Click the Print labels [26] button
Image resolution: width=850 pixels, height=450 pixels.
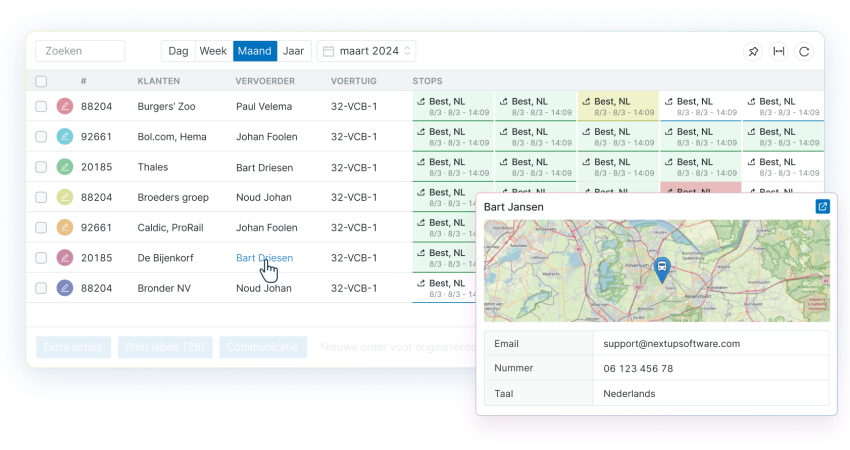coord(165,347)
